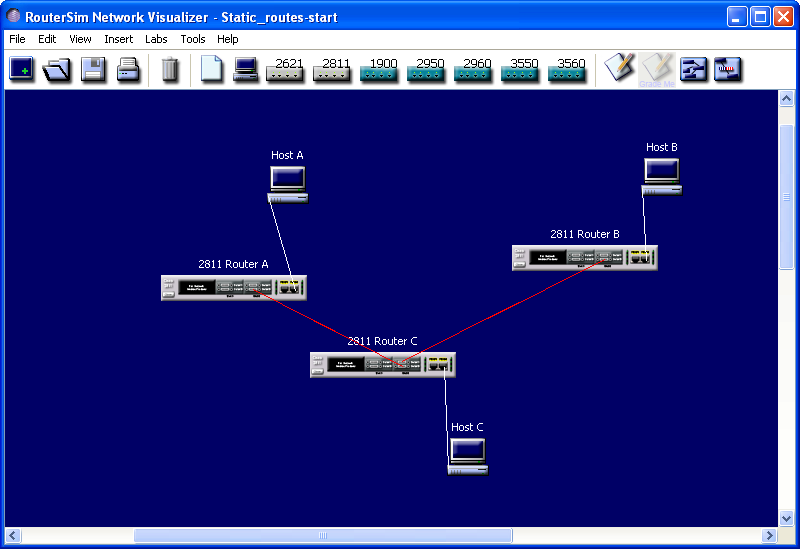
Task: Open the Help menu
Action: point(228,39)
